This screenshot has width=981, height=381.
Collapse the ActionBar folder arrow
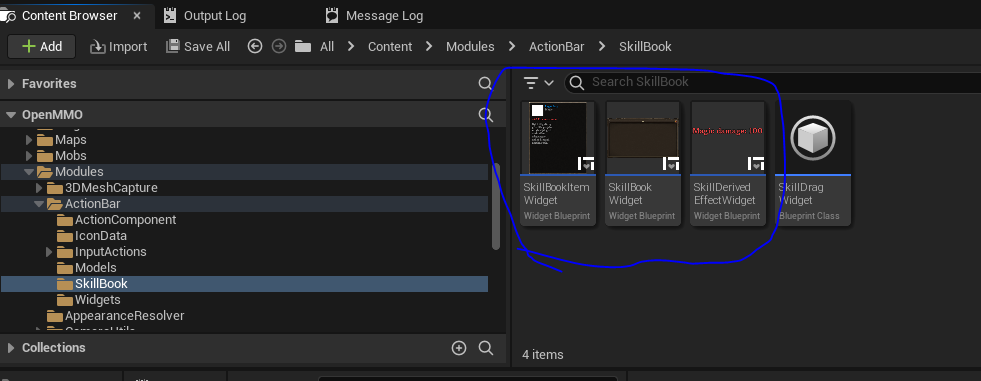[x=39, y=204]
